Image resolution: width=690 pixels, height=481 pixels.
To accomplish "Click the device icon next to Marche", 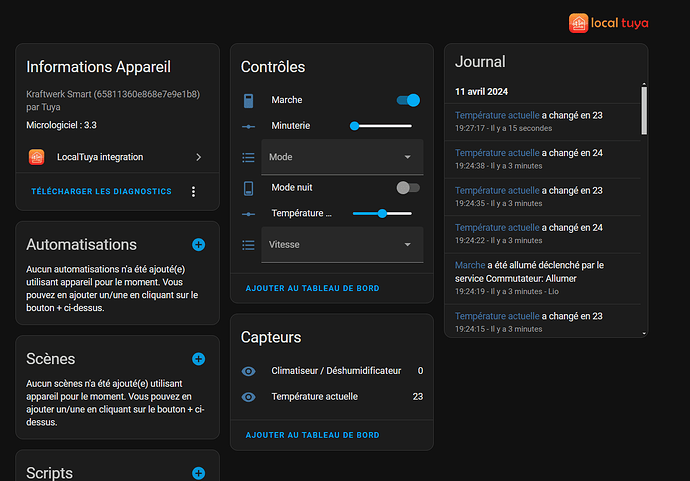I will coord(249,100).
